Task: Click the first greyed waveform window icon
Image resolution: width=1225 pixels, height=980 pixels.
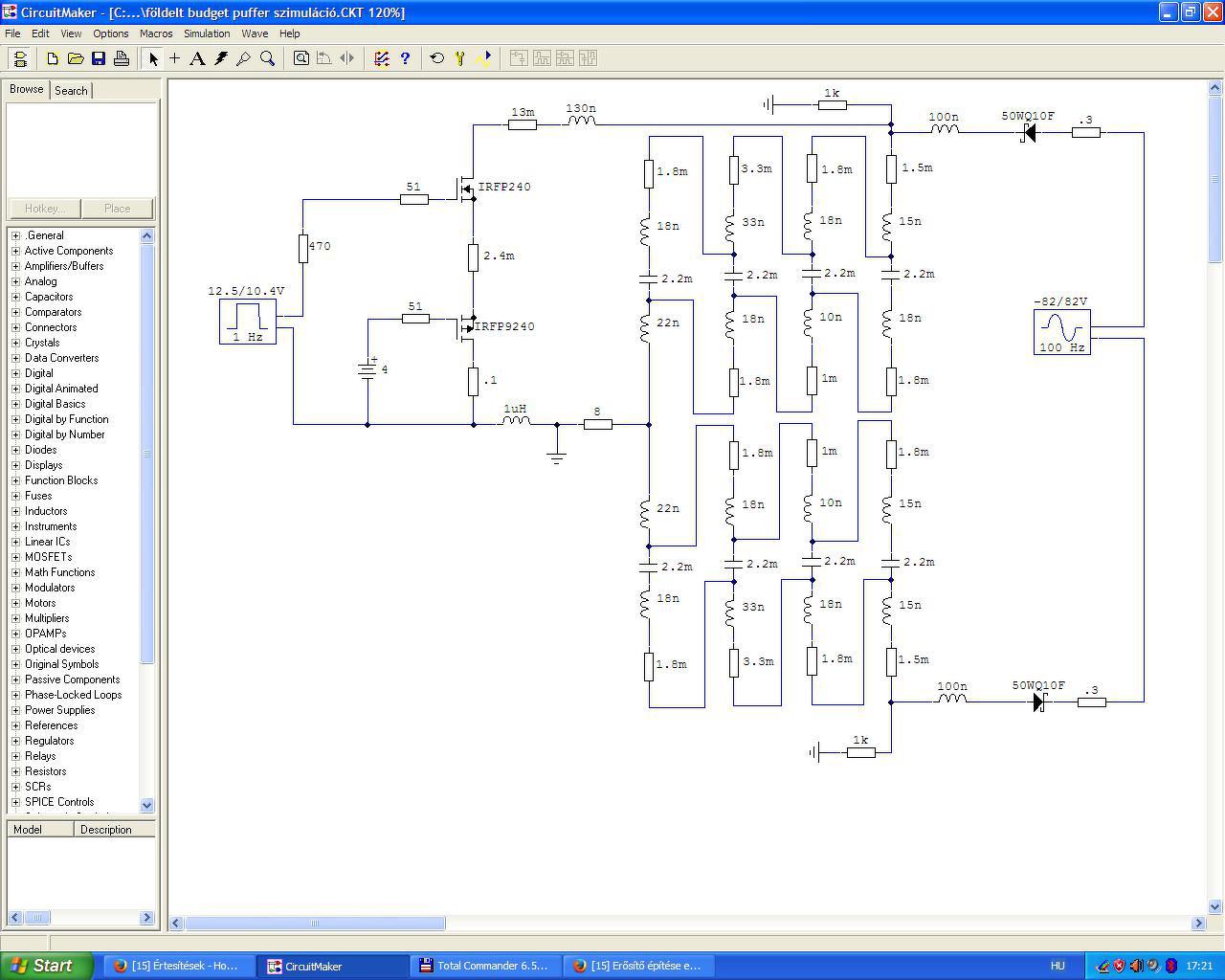Action: (519, 58)
